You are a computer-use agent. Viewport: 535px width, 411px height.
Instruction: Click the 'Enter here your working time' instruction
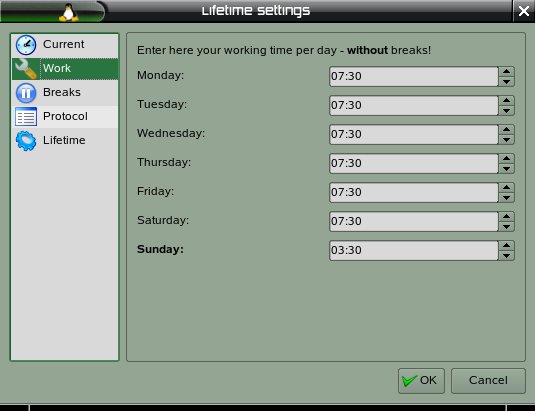[x=284, y=50]
